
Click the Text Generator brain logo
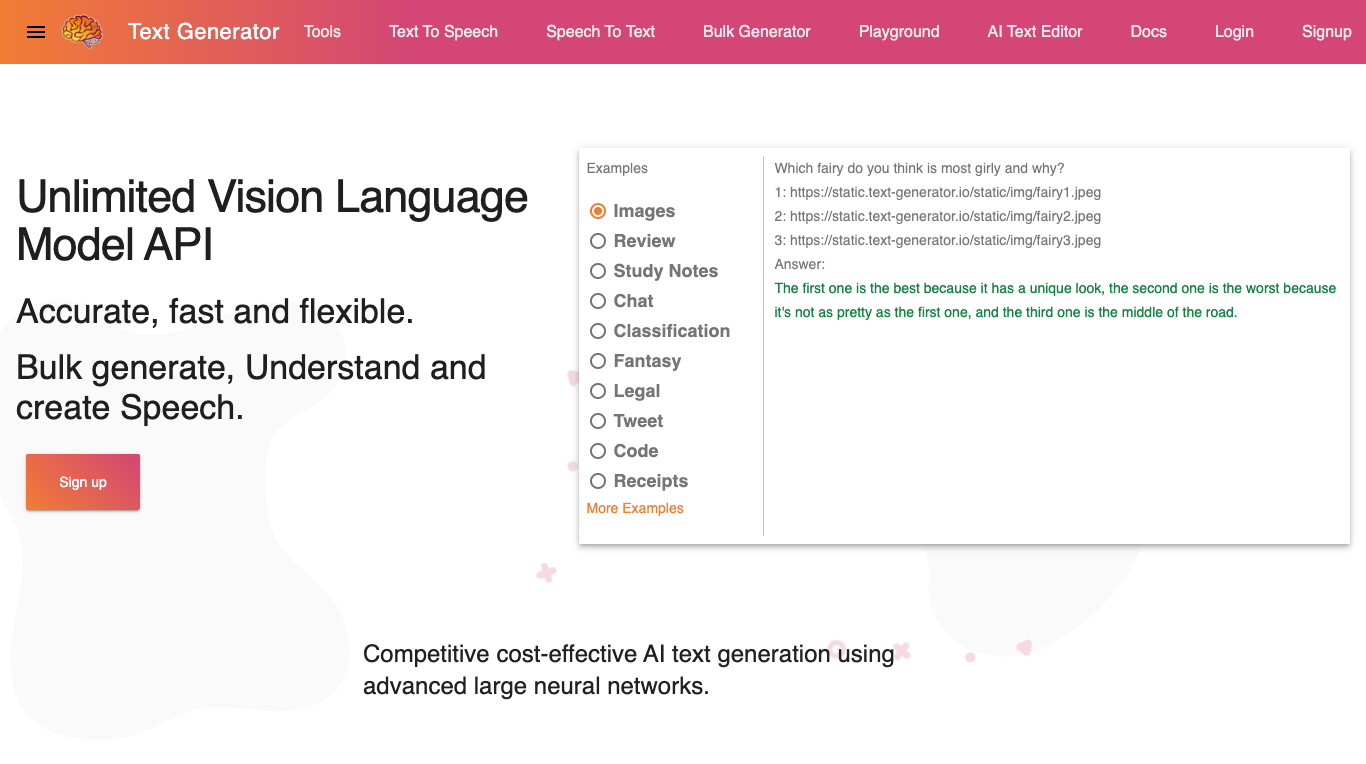83,32
